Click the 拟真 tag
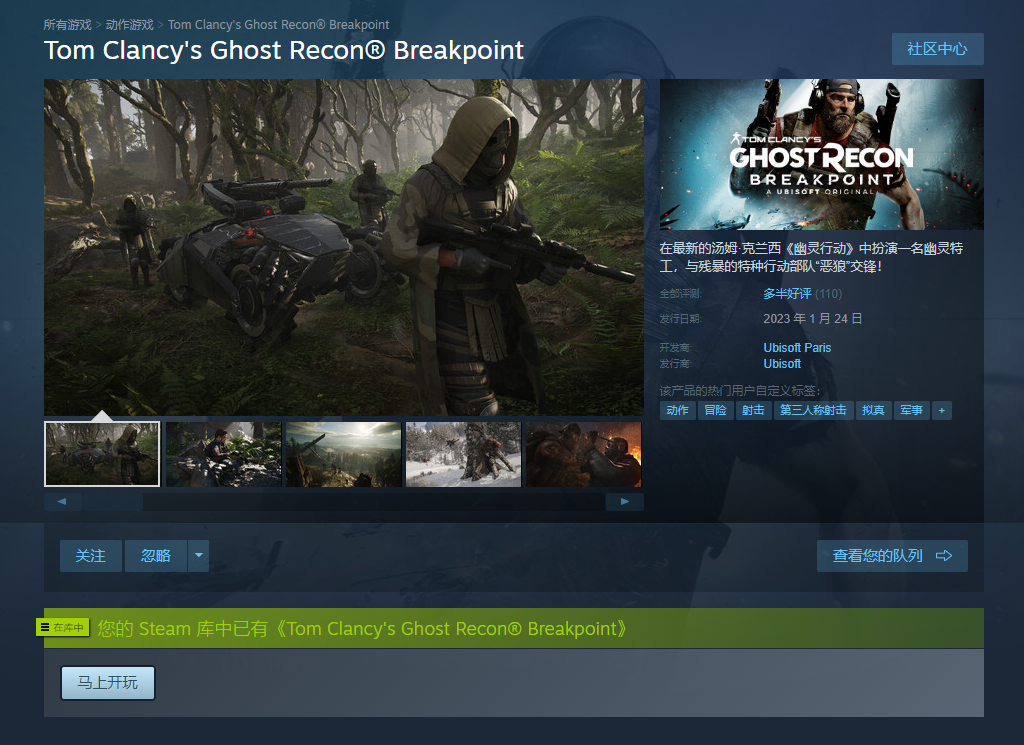Viewport: 1024px width, 745px height. pos(873,410)
